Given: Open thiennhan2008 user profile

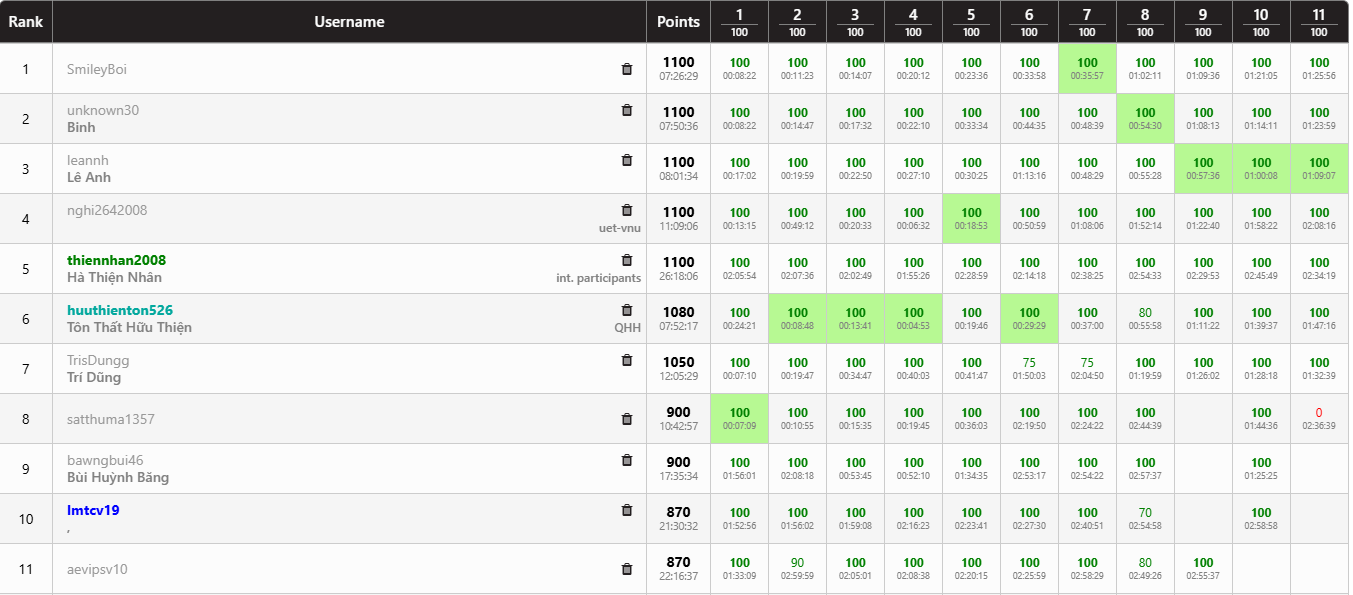Looking at the screenshot, I should click(x=116, y=261).
